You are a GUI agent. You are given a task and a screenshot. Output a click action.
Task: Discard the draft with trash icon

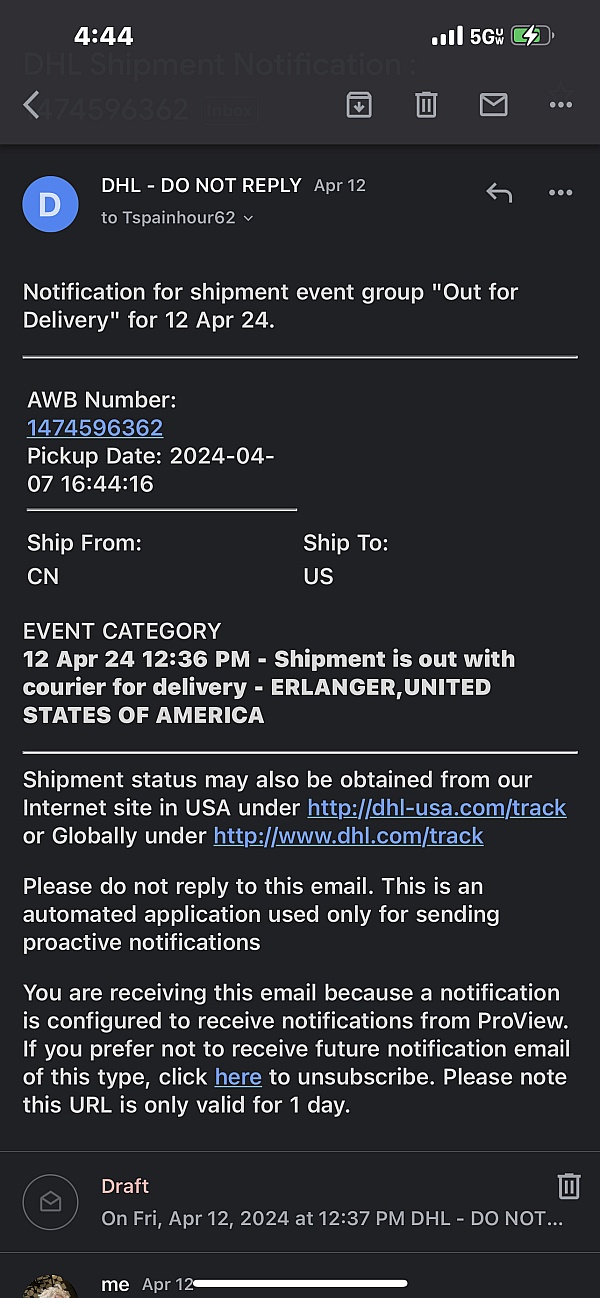[568, 1186]
